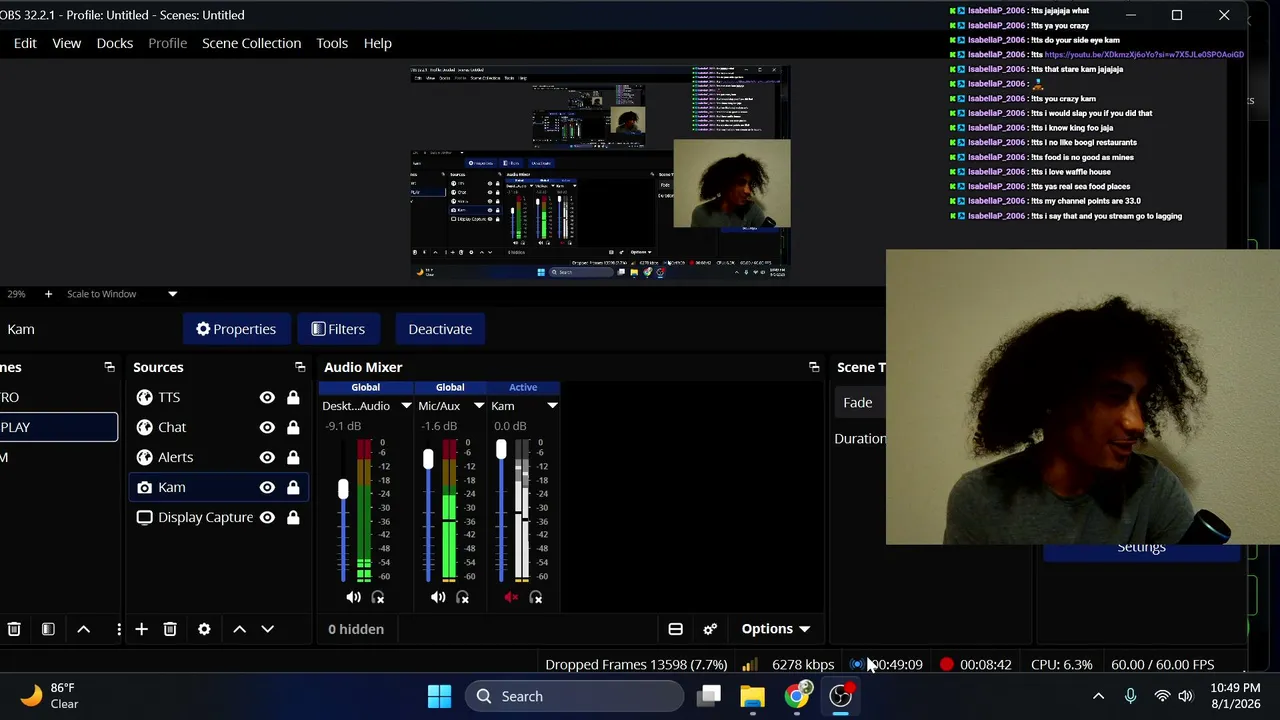Open Properties for the Kam source
This screenshot has height=720, width=1280.
[236, 329]
